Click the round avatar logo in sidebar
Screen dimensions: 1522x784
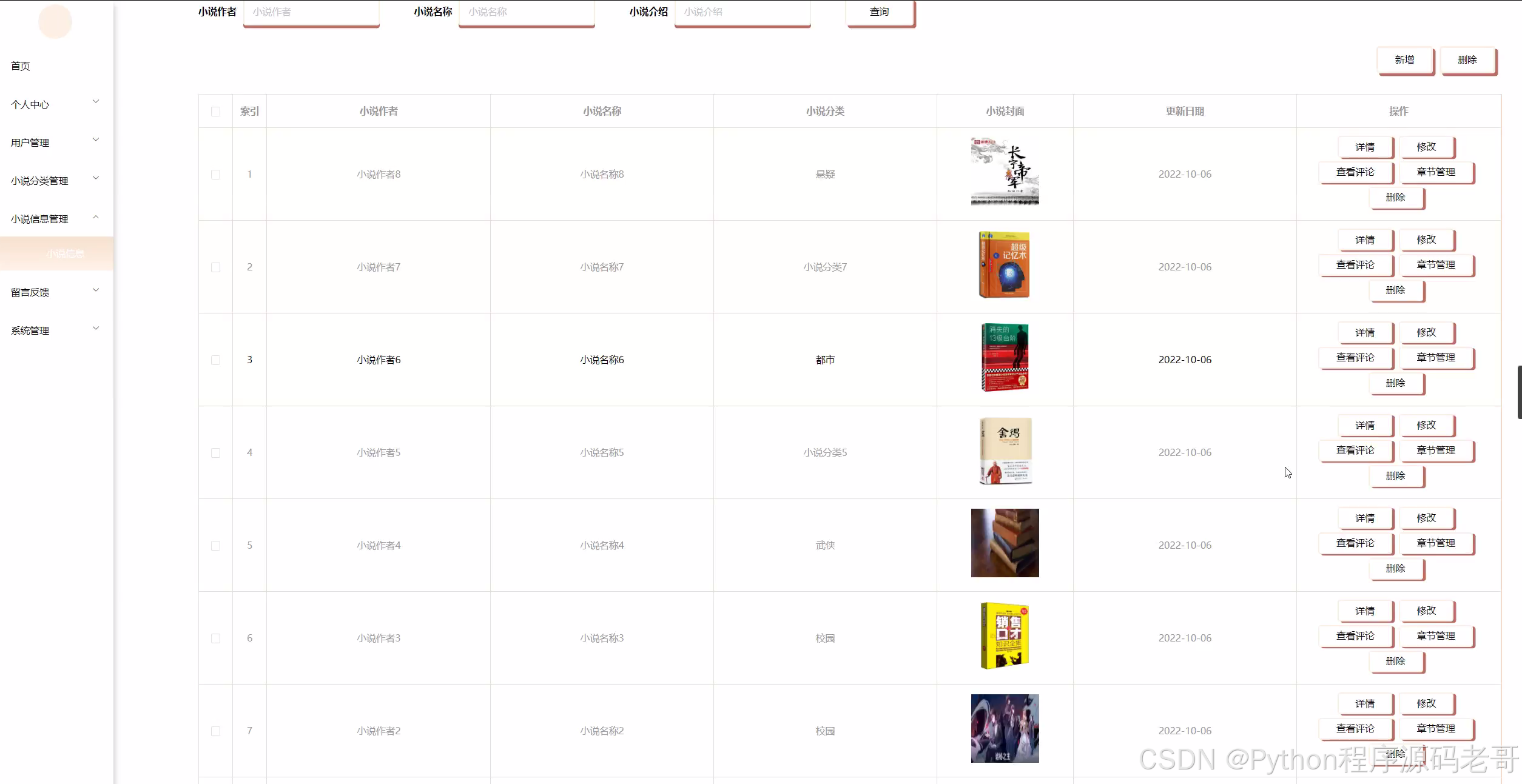point(55,22)
